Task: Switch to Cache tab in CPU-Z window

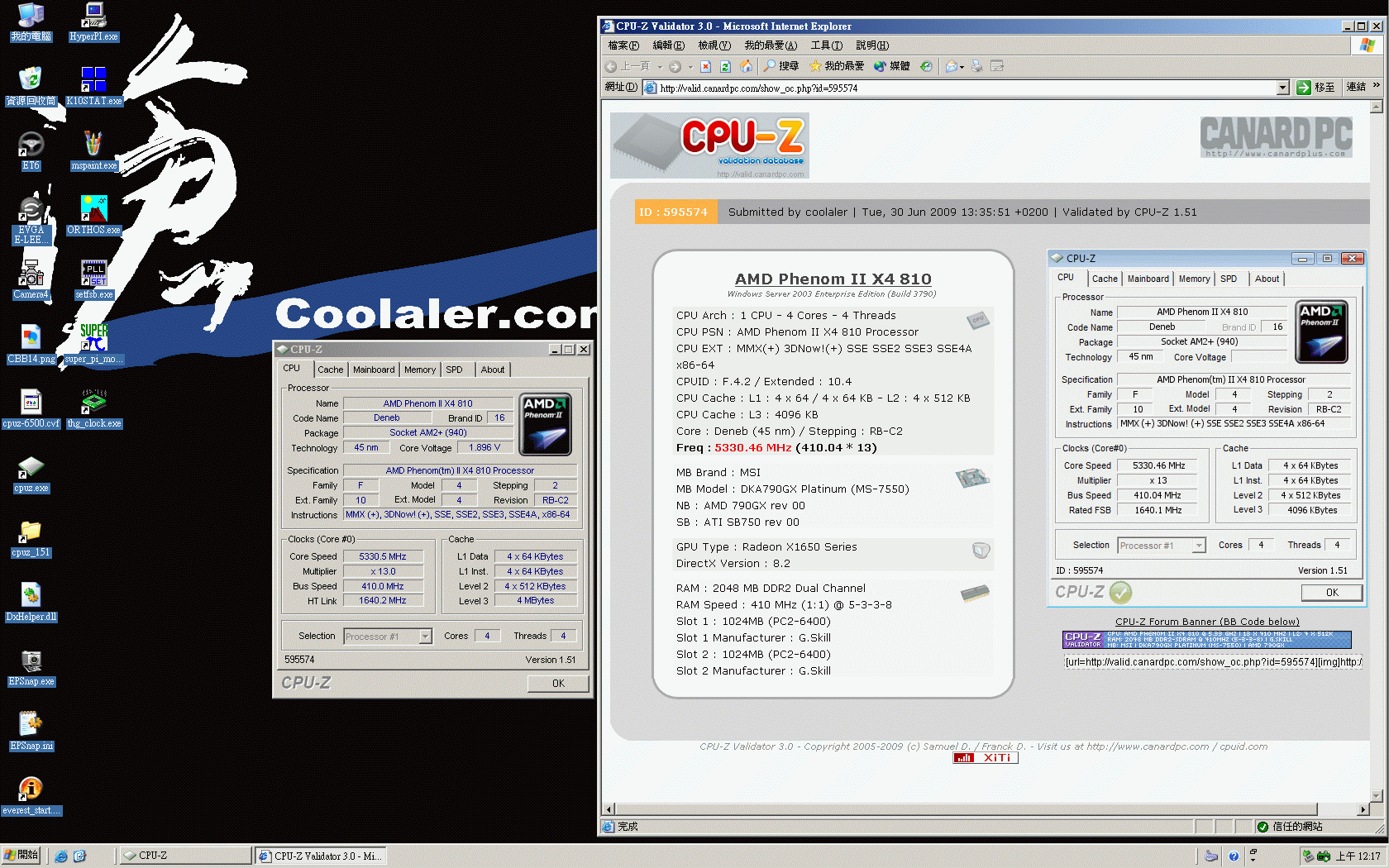Action: pos(330,370)
